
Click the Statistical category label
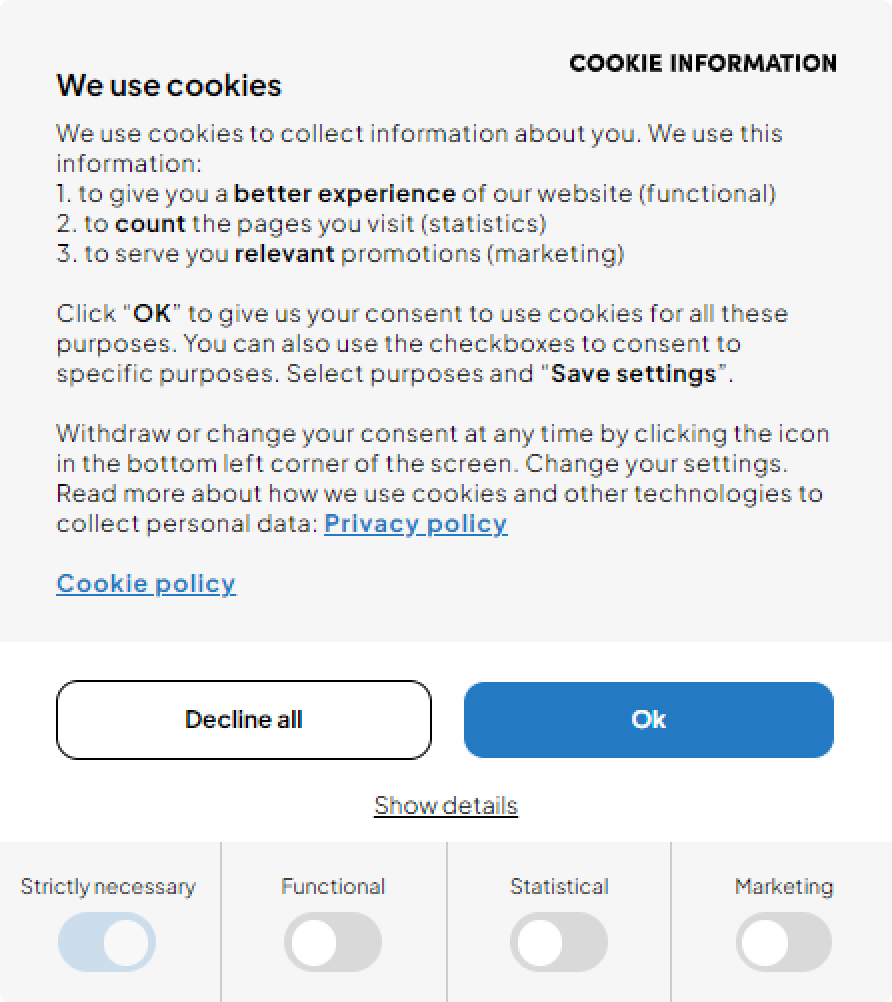559,887
